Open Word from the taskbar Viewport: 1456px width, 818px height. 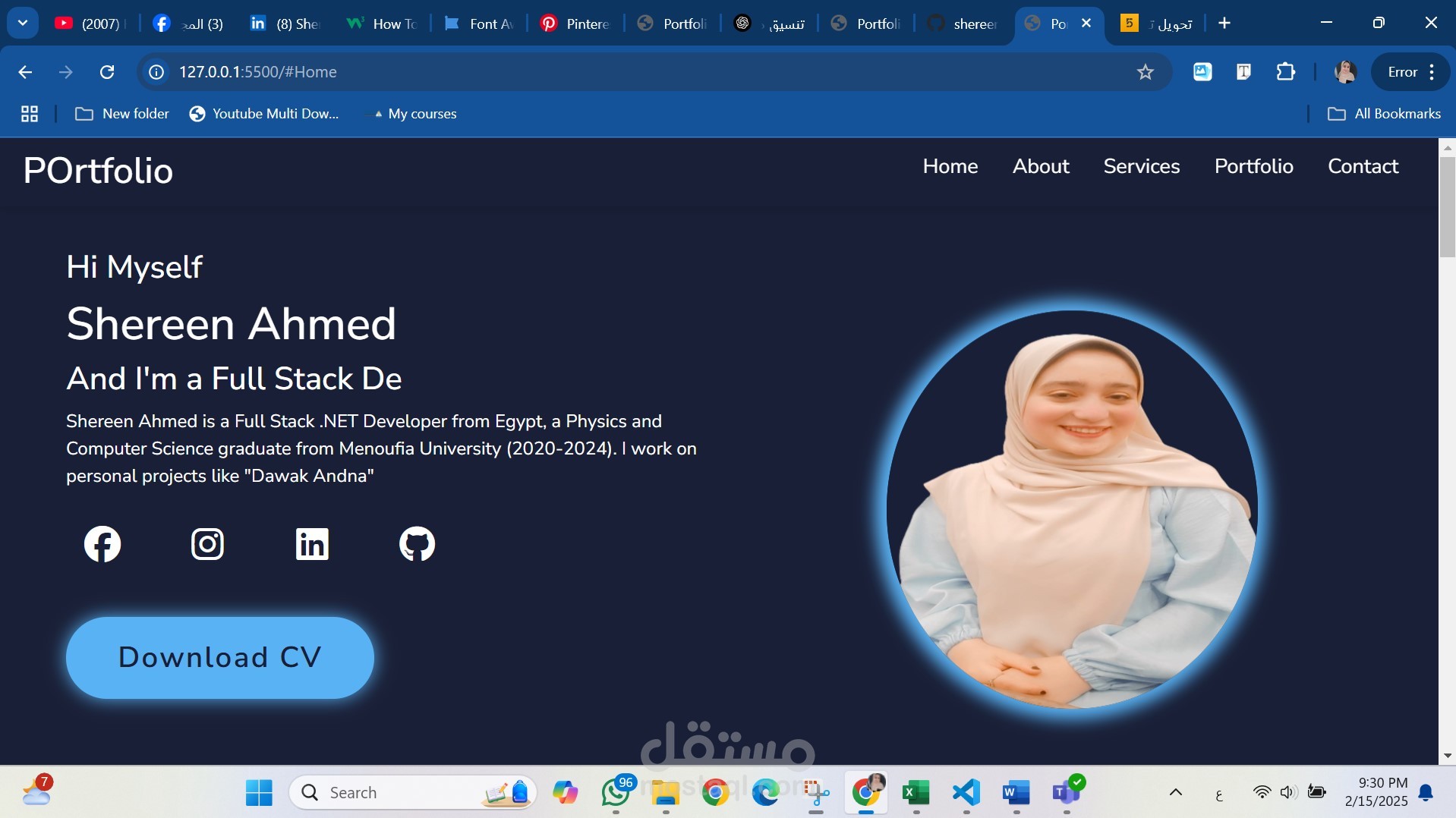pos(1016,793)
